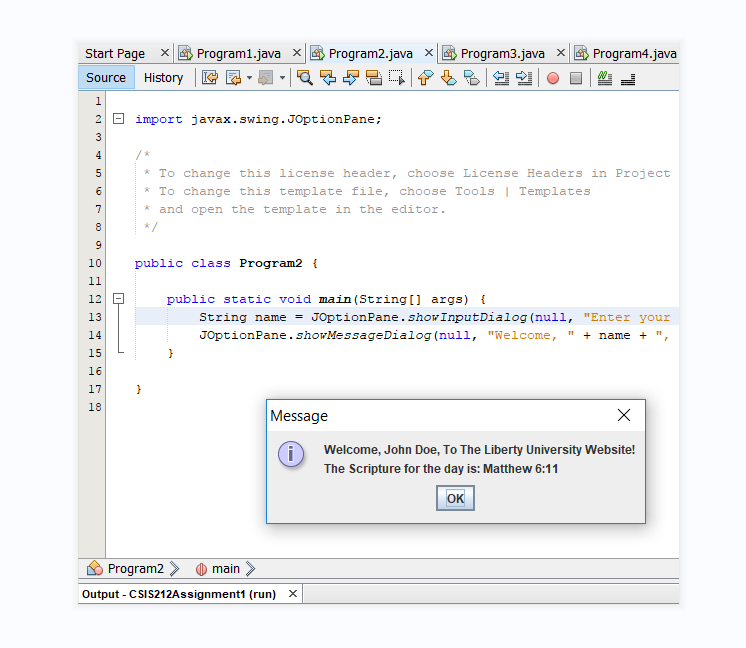The image size is (746, 648).
Task: Click the Find Selection magnifier icon
Action: tap(304, 78)
